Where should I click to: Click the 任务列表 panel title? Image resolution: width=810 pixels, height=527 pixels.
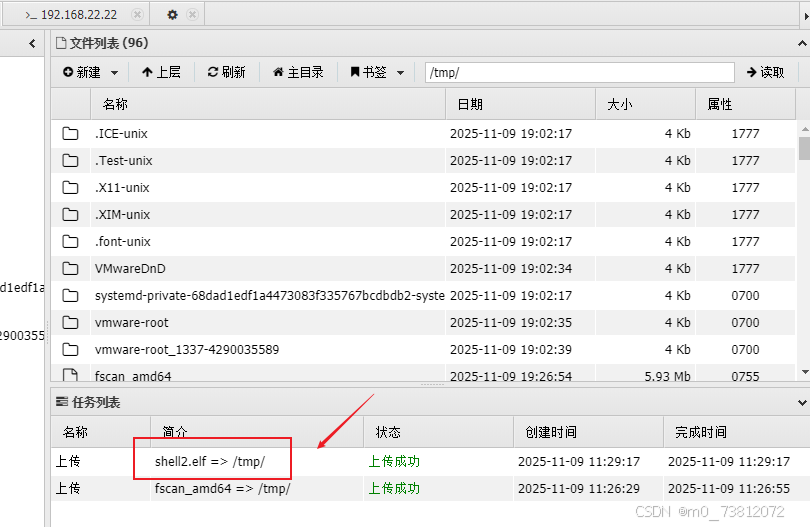[x=96, y=402]
